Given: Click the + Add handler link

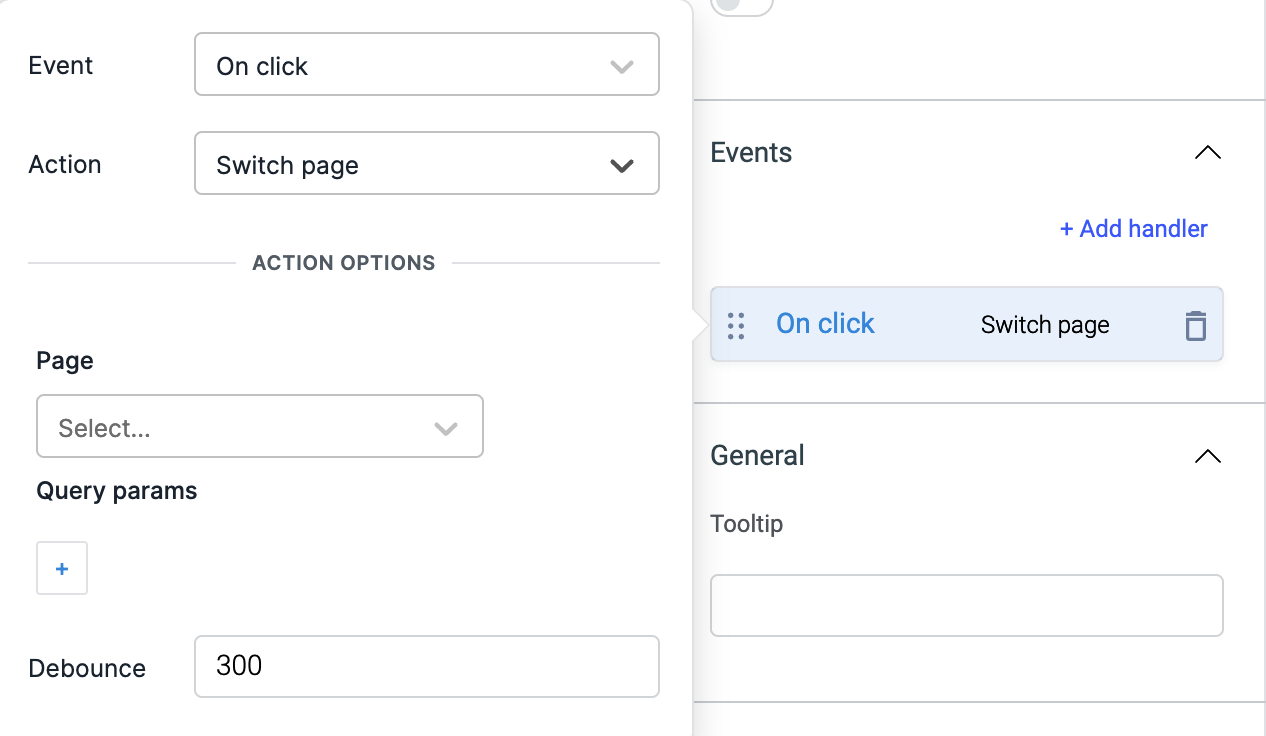Looking at the screenshot, I should [x=1133, y=229].
